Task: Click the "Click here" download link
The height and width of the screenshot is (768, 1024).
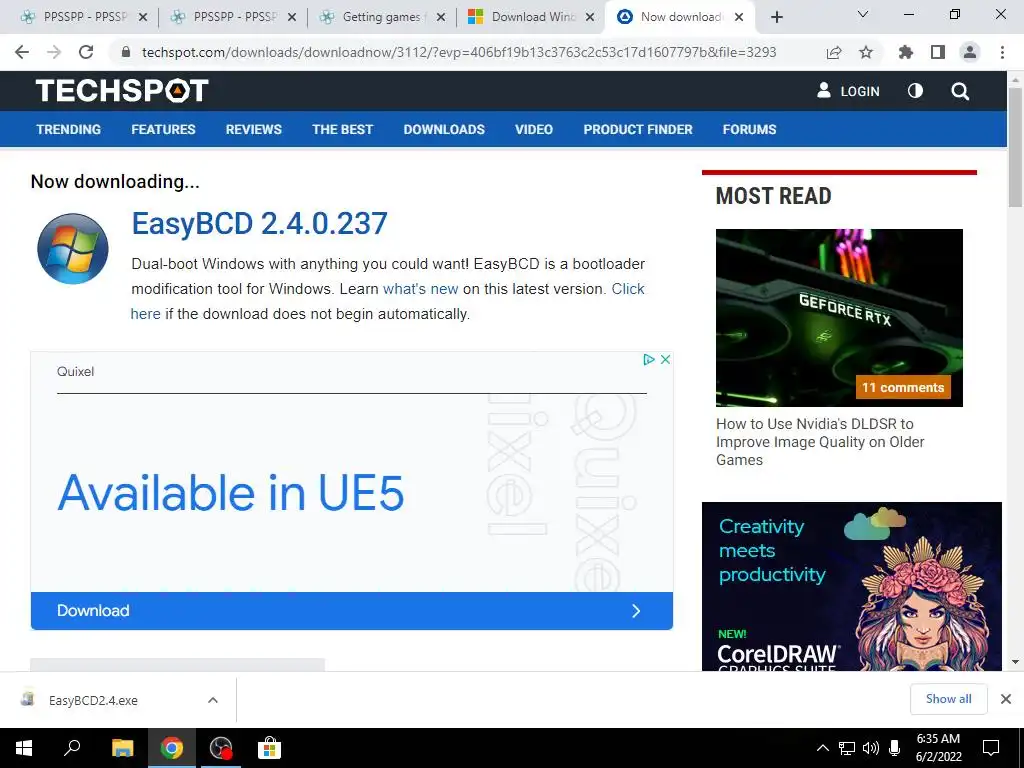Action: point(628,289)
